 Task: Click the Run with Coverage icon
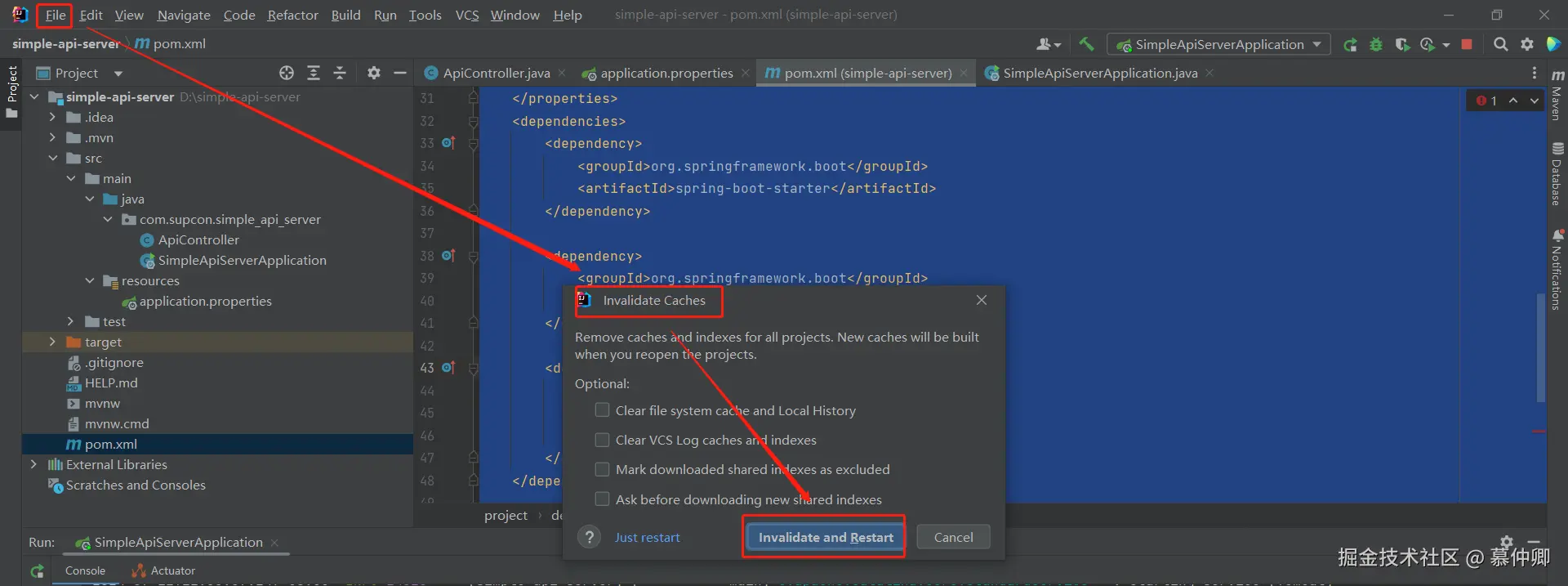(1402, 45)
